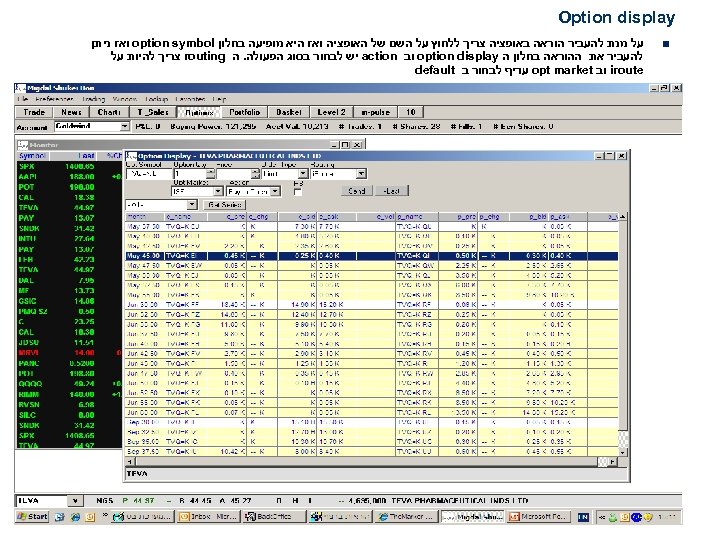Click the p_name column header
The height and width of the screenshot is (540, 720).
417,217
